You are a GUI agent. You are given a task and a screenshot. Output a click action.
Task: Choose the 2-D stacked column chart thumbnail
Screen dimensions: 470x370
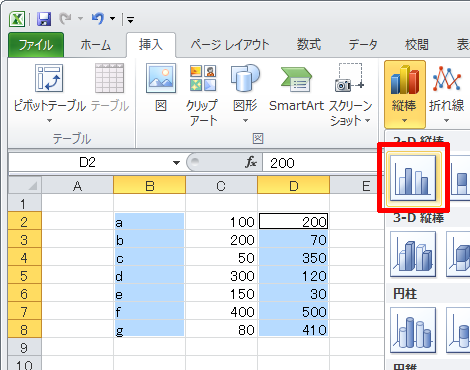(461, 178)
